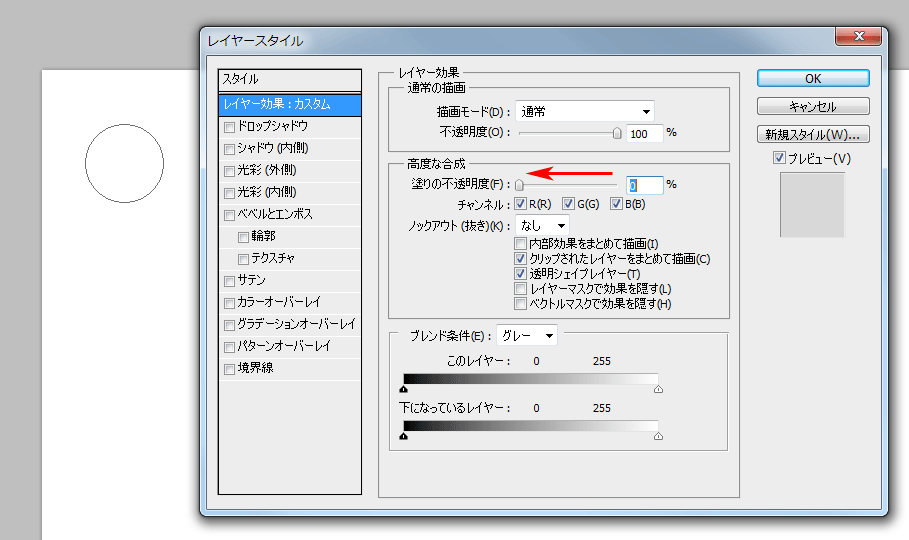Viewport: 909px width, 540px height.
Task: Enable 光彩 (内側) checkbox
Action: point(229,193)
